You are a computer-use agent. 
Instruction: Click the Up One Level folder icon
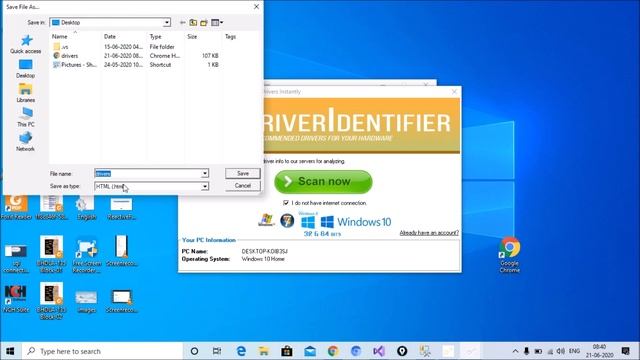(193, 22)
